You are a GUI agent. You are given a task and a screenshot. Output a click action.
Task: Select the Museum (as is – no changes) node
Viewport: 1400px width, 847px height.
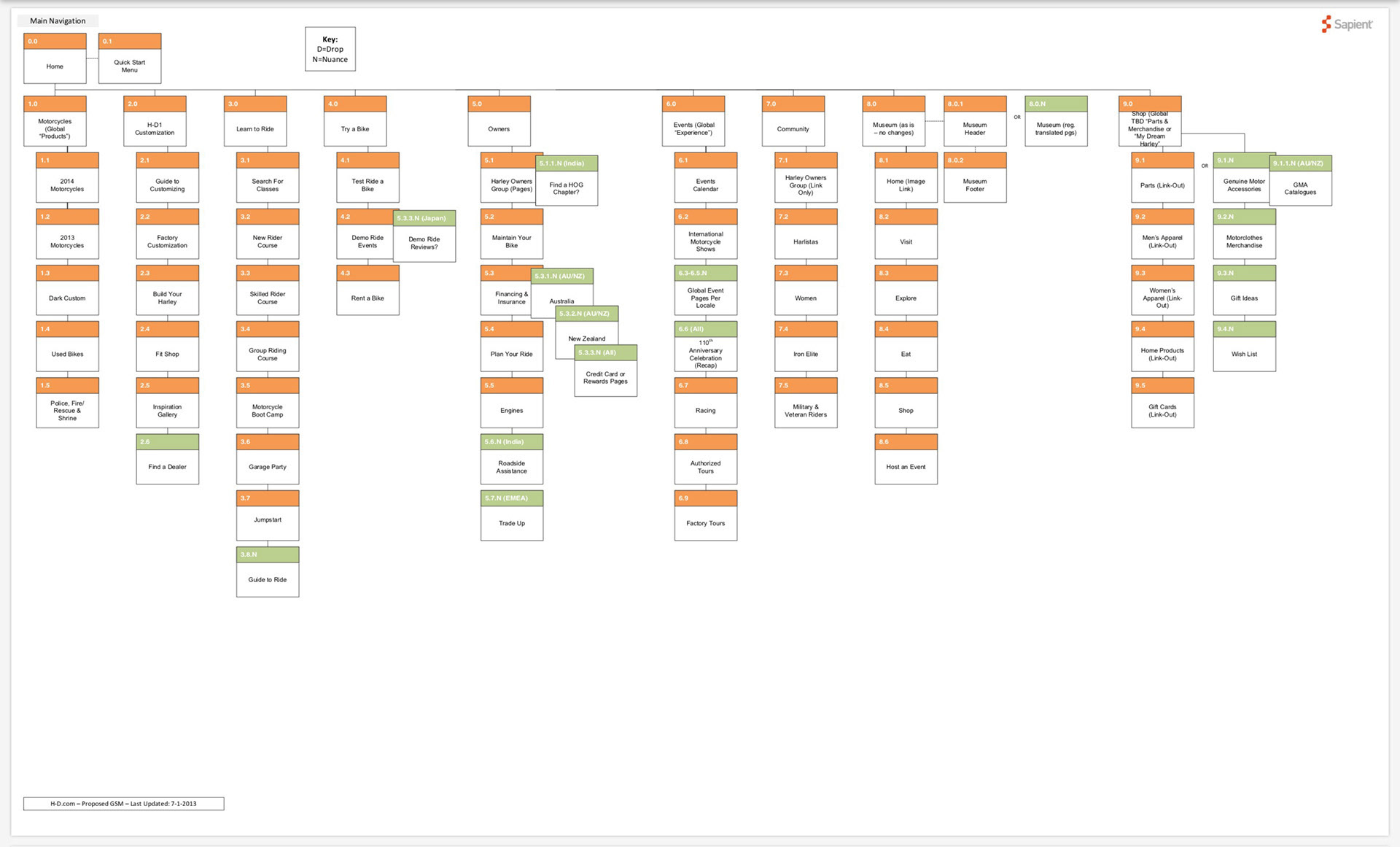894,121
